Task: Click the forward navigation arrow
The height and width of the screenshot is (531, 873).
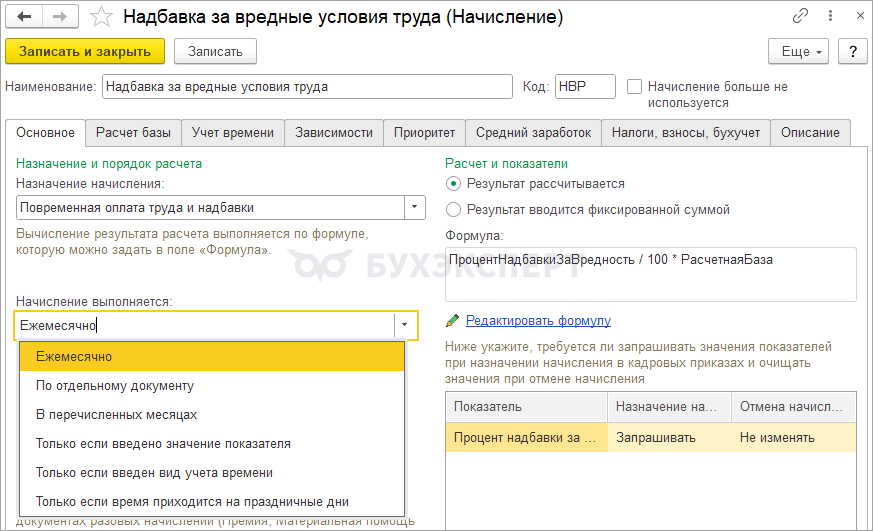Action: (59, 17)
